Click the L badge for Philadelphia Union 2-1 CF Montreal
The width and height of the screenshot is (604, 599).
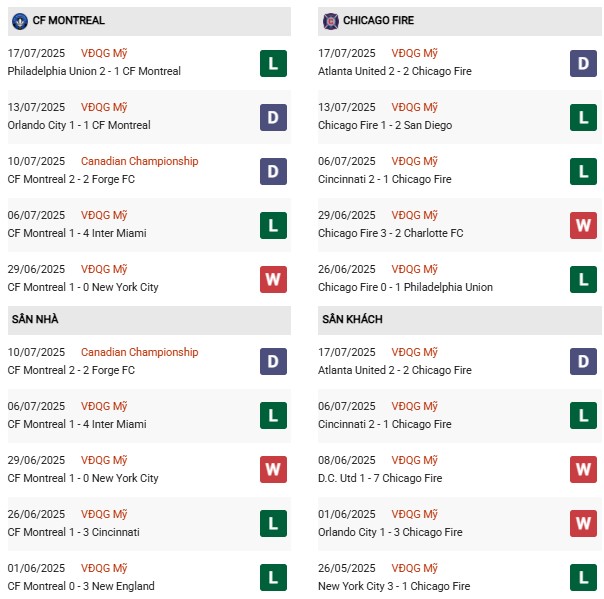tap(273, 64)
